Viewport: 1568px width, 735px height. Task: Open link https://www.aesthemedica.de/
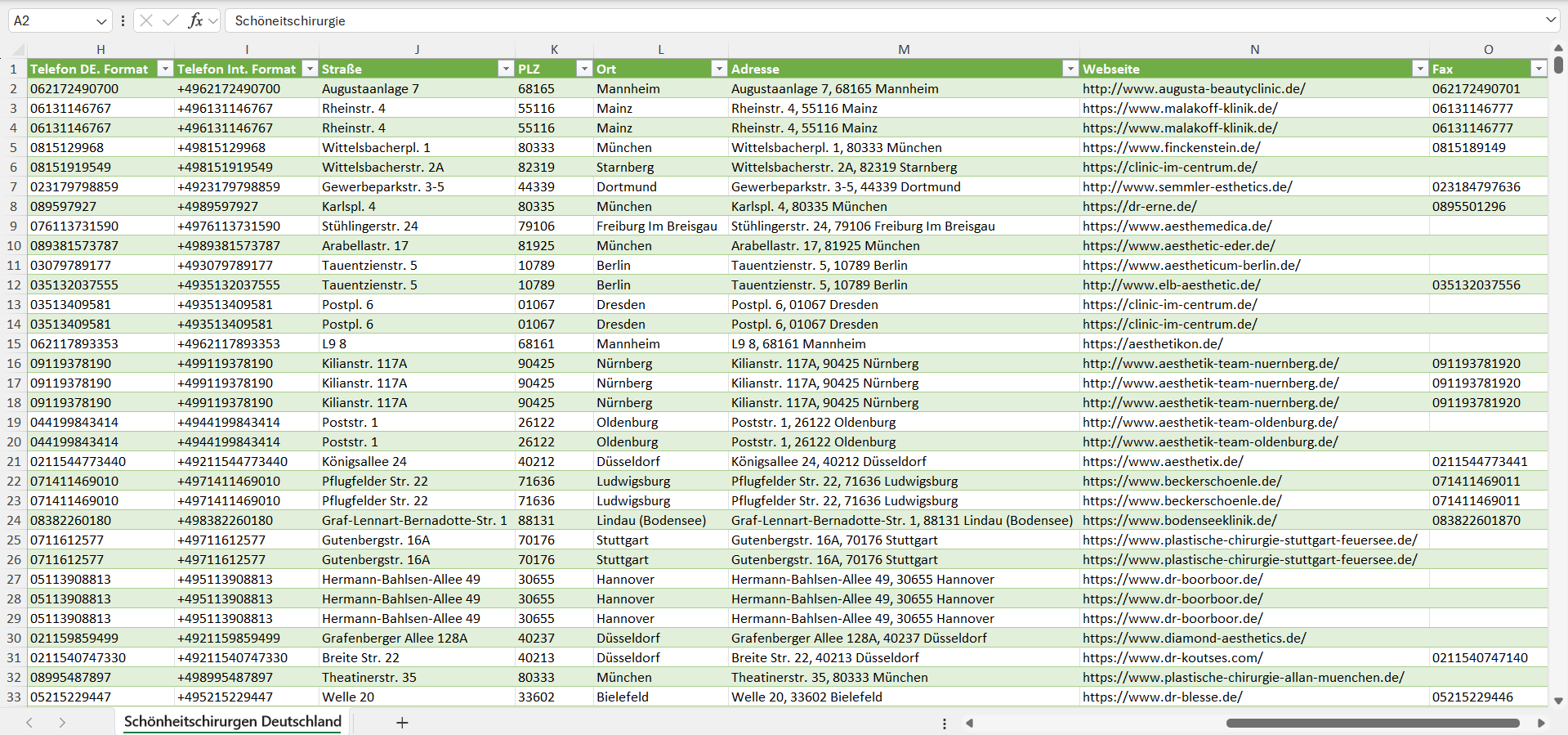coord(1177,226)
